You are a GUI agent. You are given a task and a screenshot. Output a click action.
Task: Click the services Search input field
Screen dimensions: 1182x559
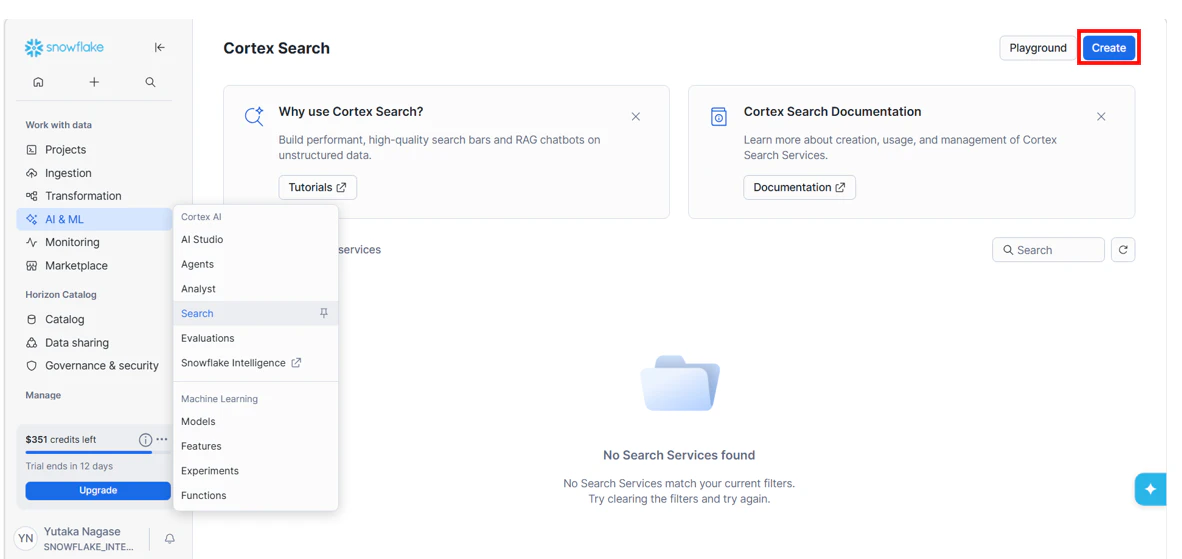click(1048, 250)
